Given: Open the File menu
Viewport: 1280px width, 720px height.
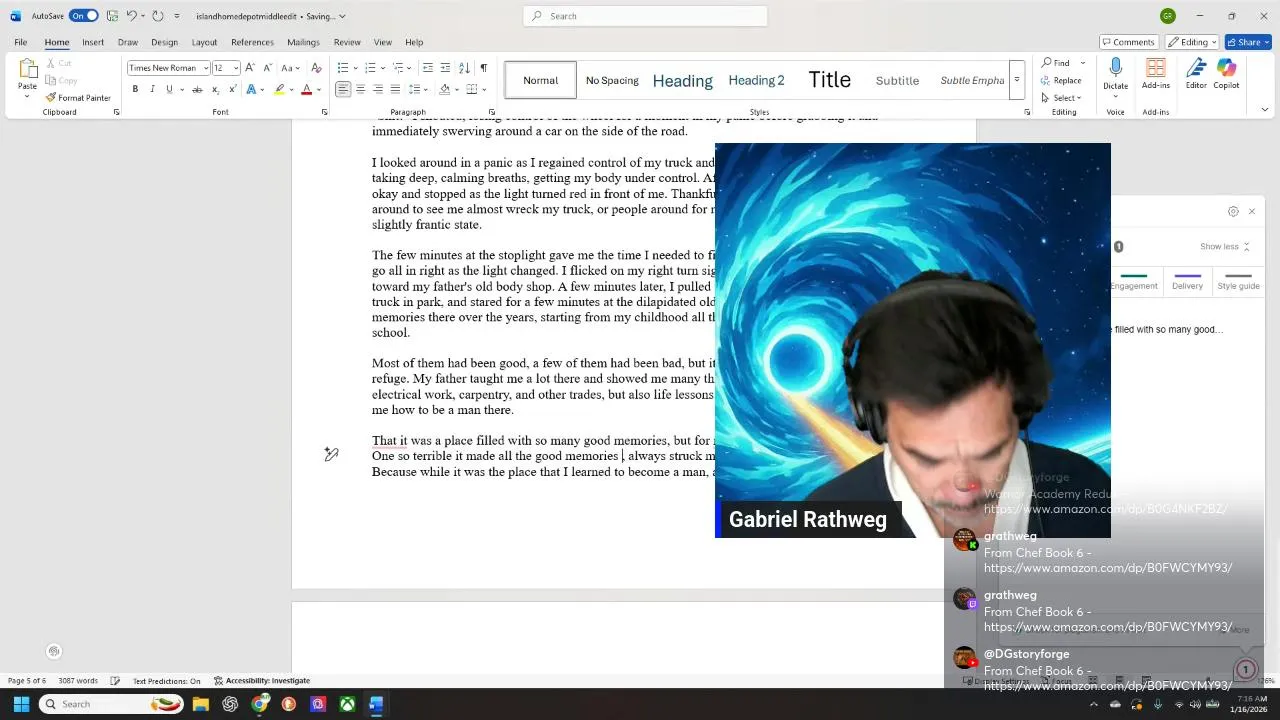Looking at the screenshot, I should [x=20, y=42].
